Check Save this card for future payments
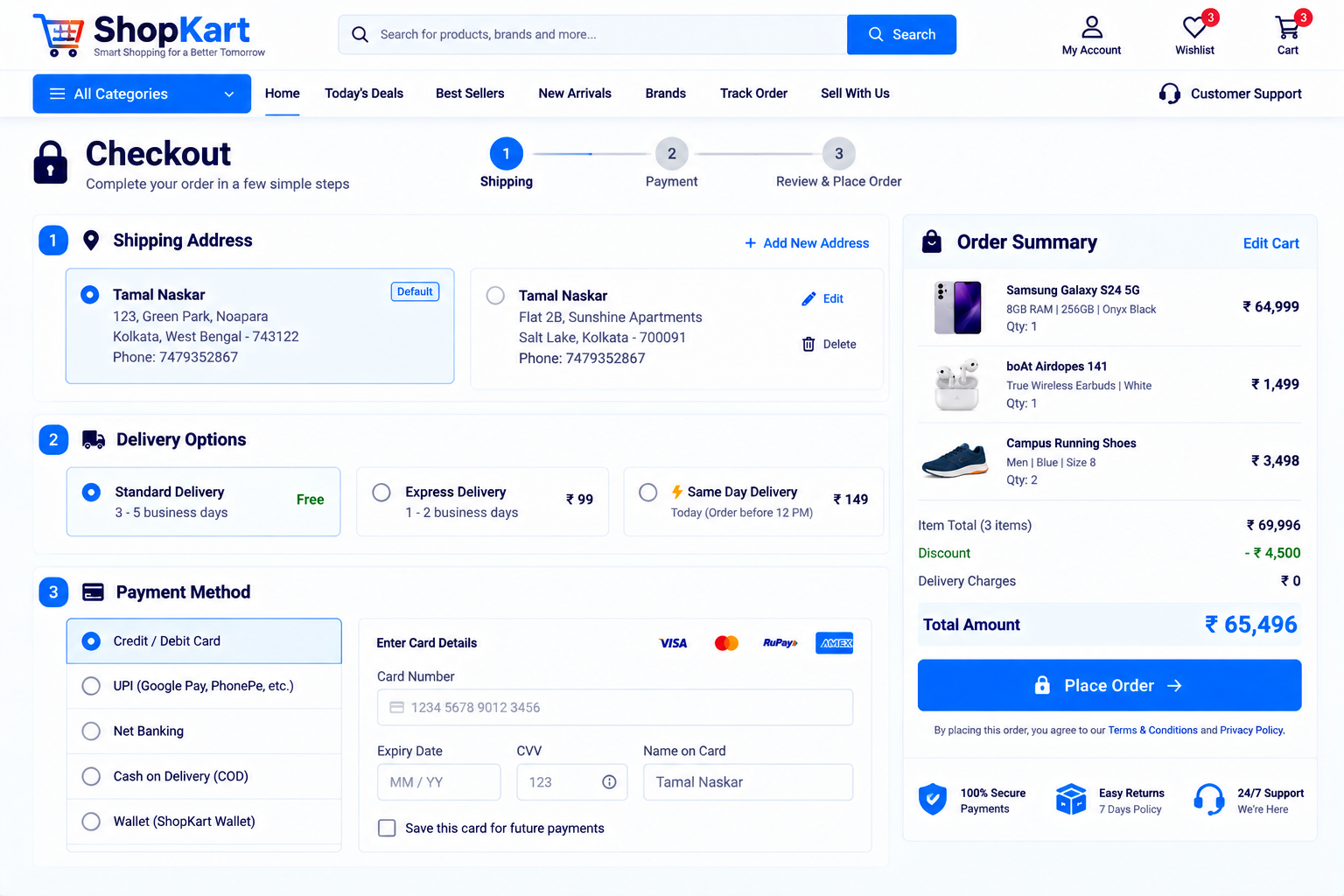Viewport: 1344px width, 896px height. pos(387,828)
